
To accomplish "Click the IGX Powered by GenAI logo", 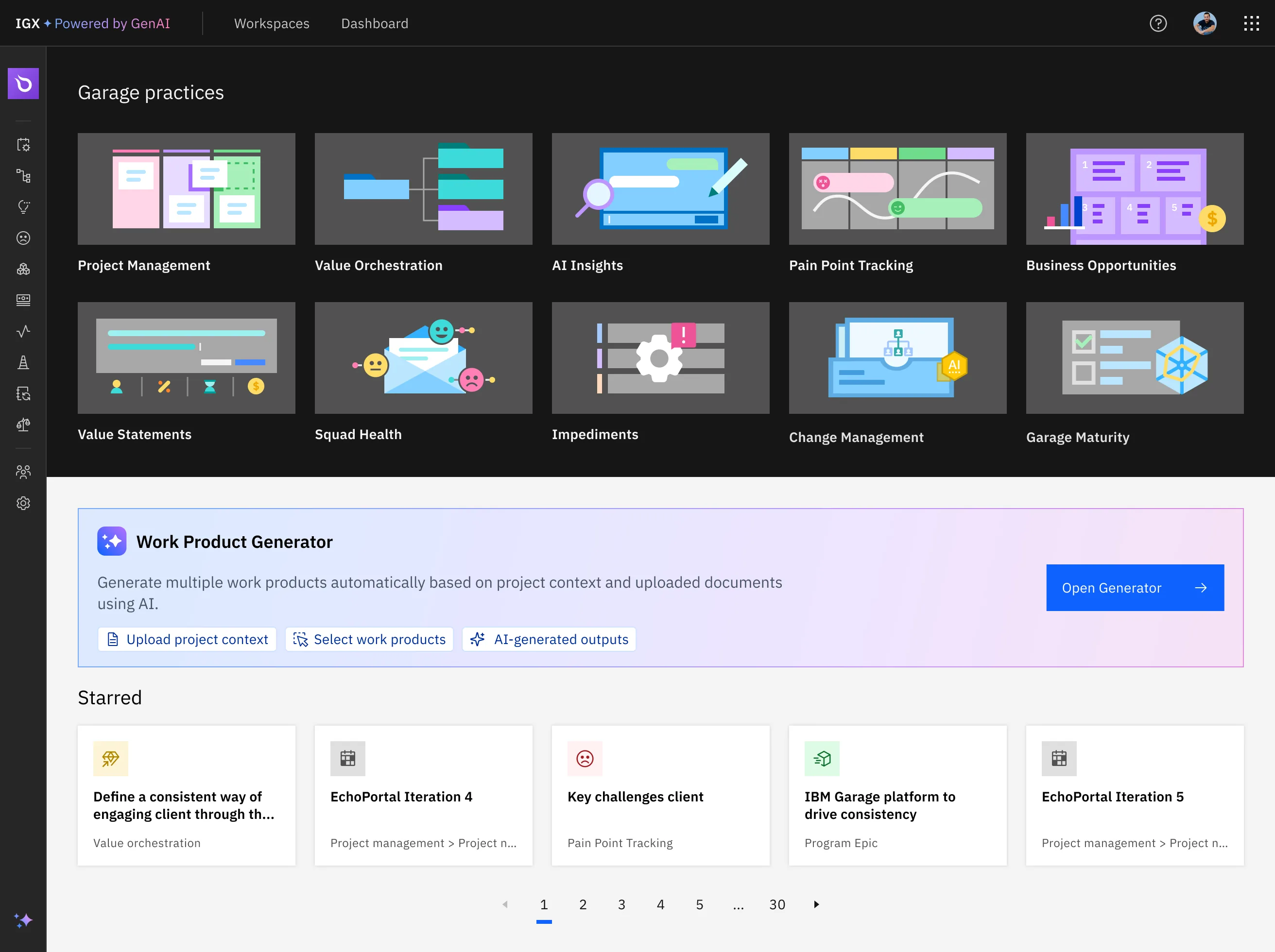I will coord(93,24).
